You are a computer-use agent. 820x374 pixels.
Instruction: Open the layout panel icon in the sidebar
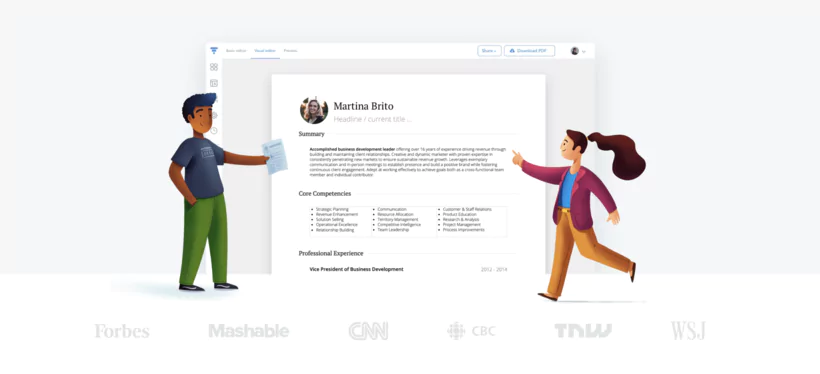pos(214,83)
